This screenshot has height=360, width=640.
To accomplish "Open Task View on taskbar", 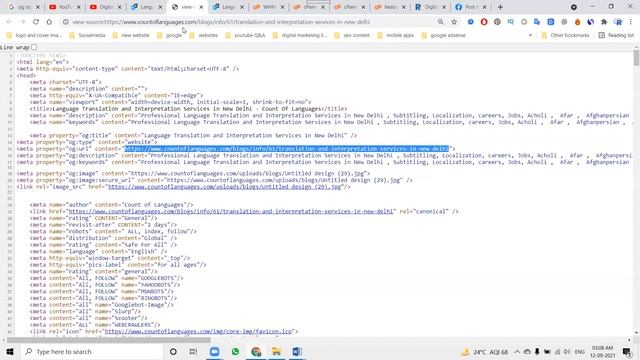I will pos(193,351).
